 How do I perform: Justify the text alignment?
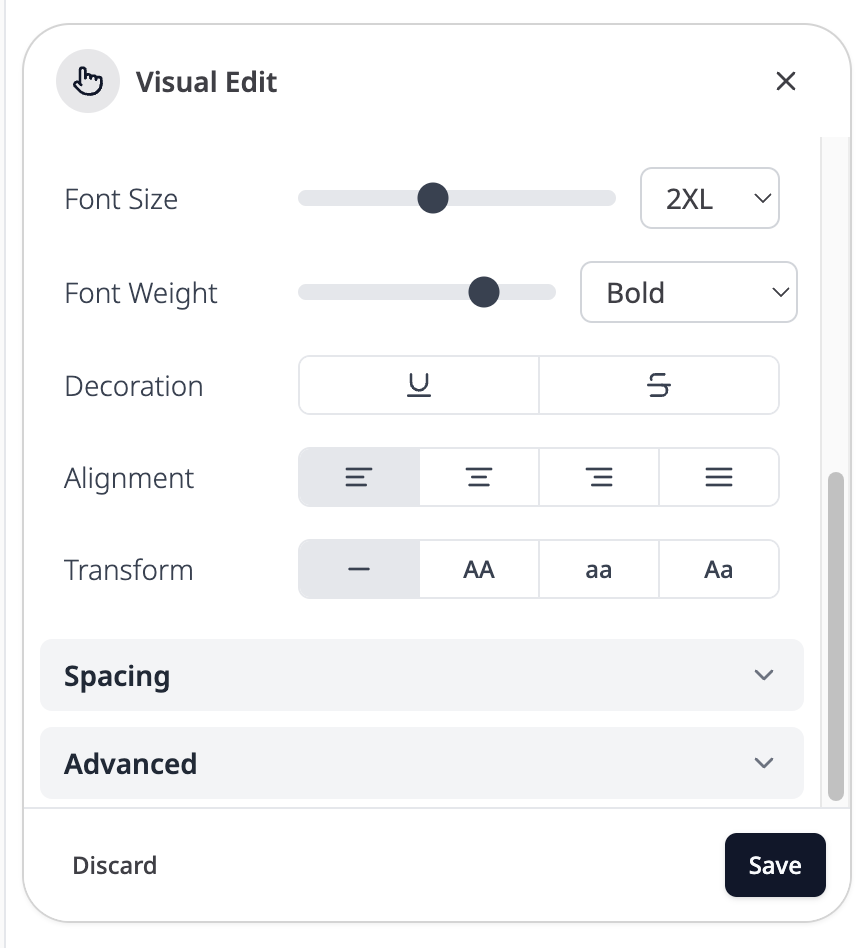tap(718, 478)
